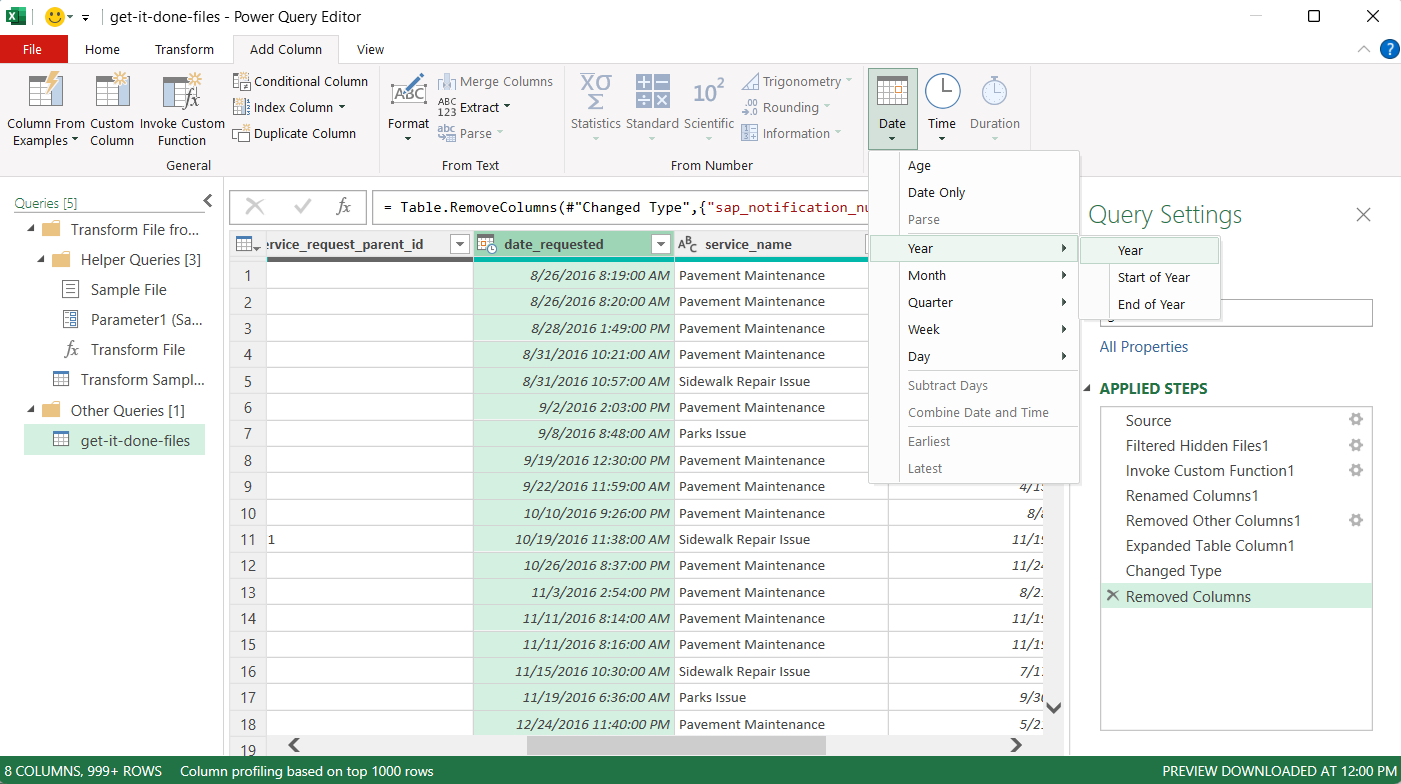Open the Duration menu

pyautogui.click(x=994, y=108)
